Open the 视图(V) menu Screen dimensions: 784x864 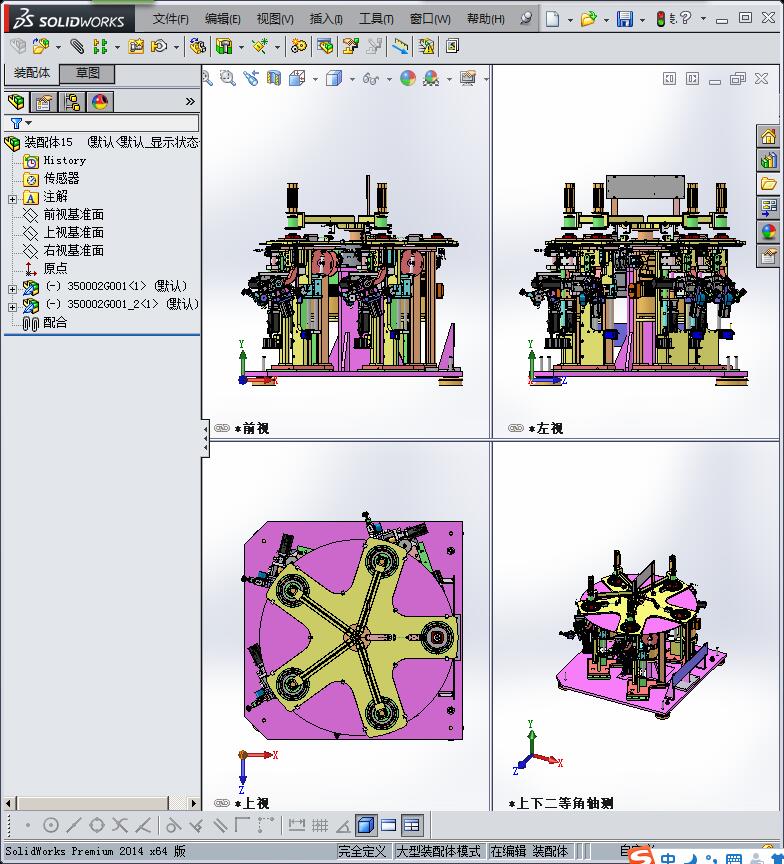pos(275,19)
